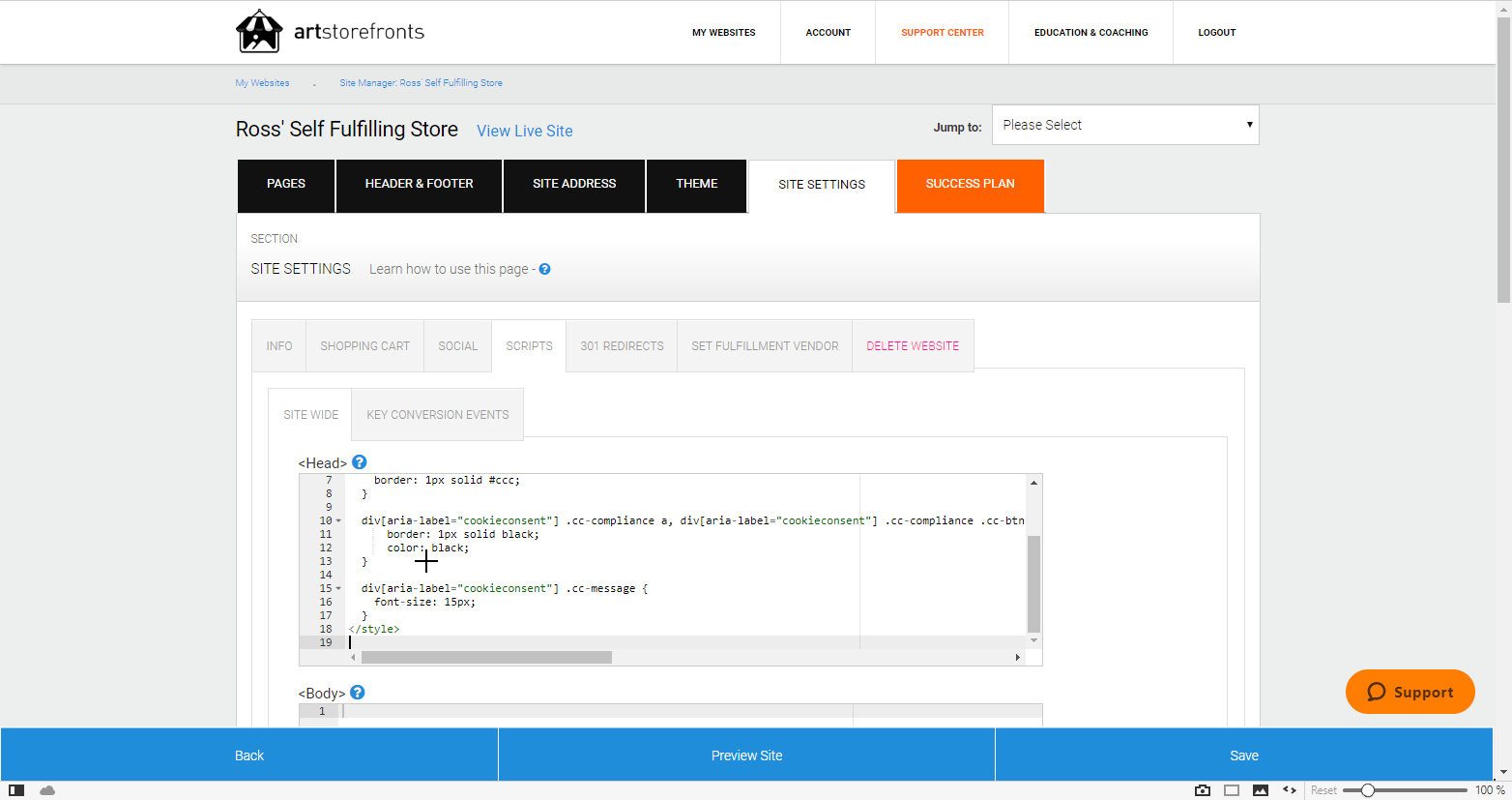This screenshot has width=1512, height=800.
Task: Click the page vertical scrollbar thumb
Action: 1503,160
